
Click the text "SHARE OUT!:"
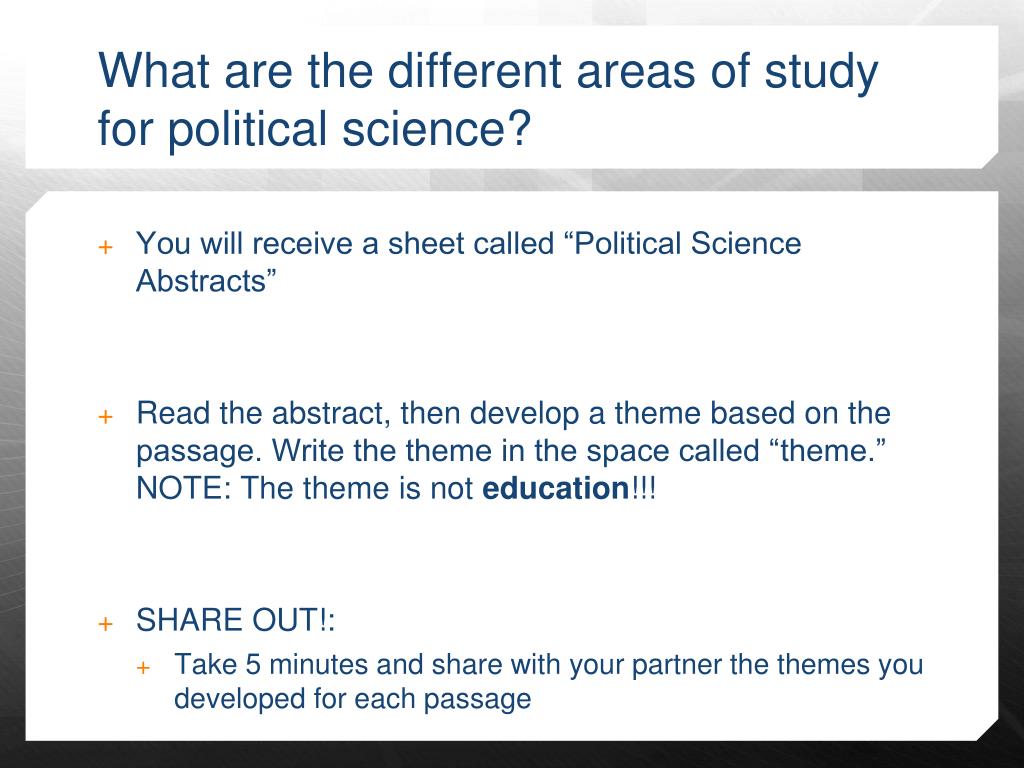[235, 619]
